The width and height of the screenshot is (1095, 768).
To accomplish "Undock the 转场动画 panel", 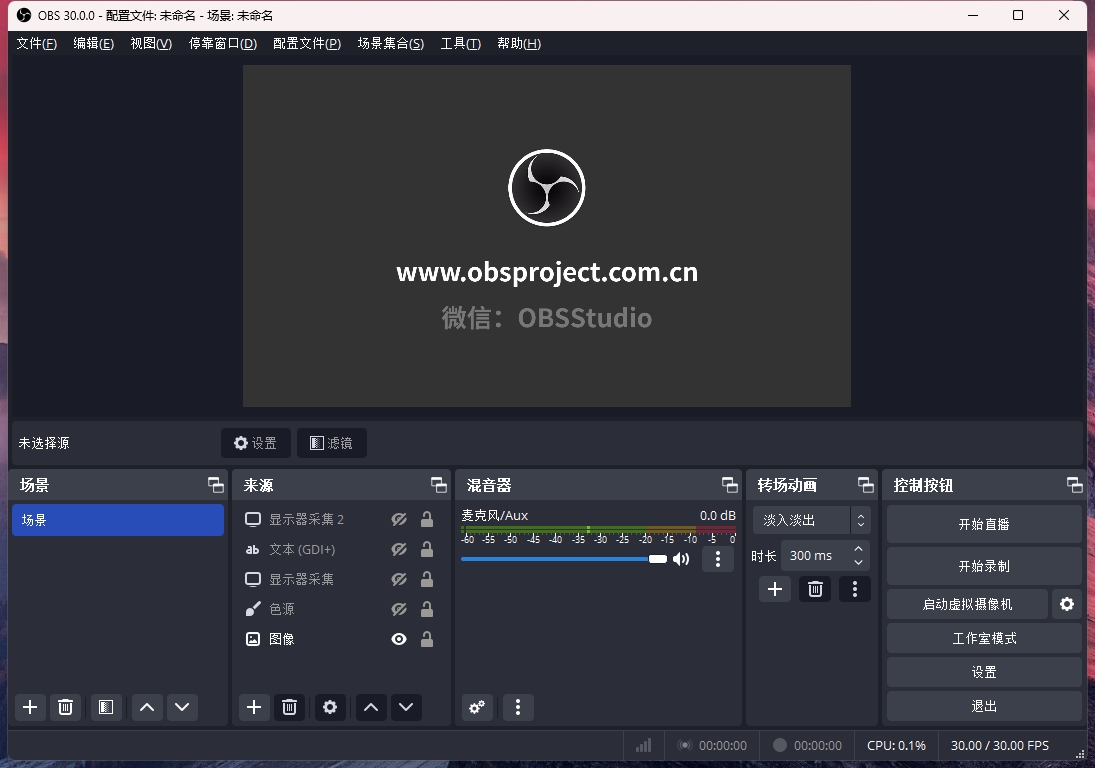I will pyautogui.click(x=866, y=485).
